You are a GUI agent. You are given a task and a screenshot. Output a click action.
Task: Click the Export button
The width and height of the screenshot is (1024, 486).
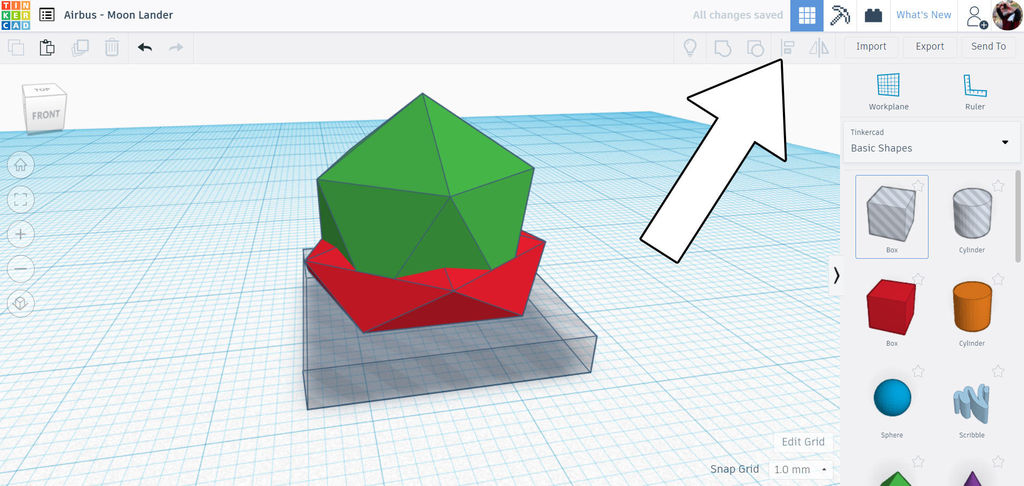point(929,46)
